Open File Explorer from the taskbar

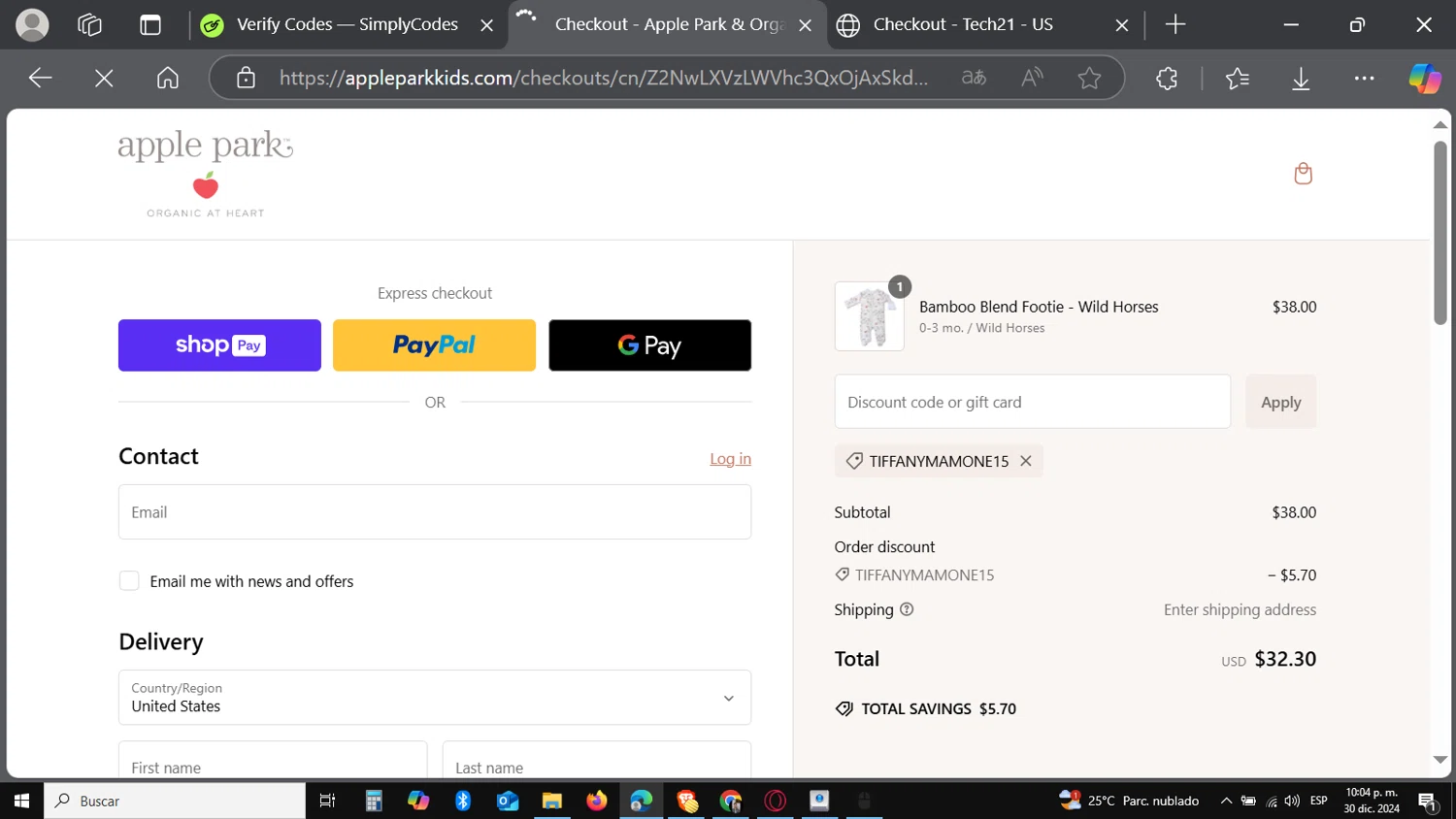click(552, 801)
